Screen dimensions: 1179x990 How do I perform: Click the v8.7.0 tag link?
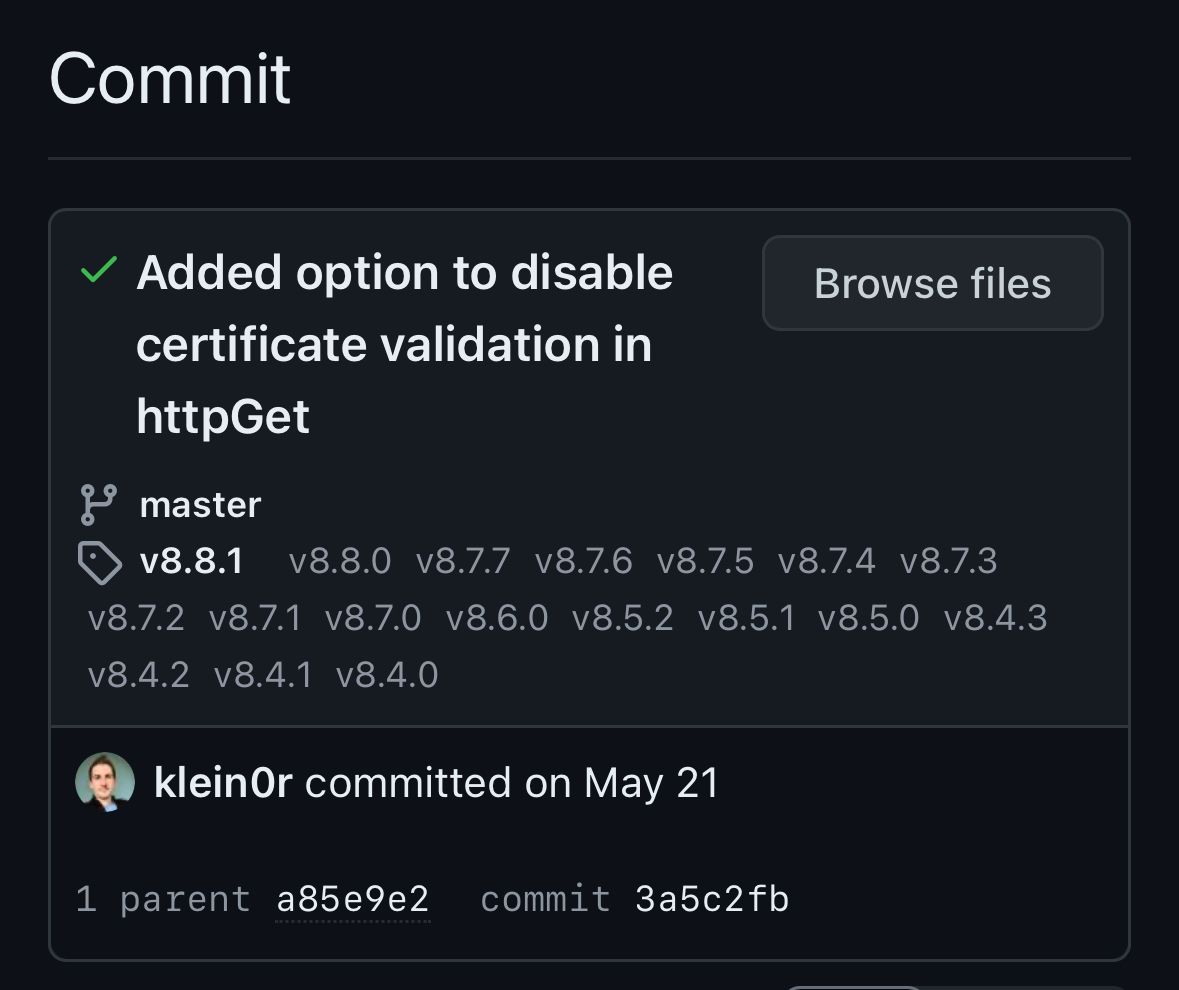click(373, 619)
